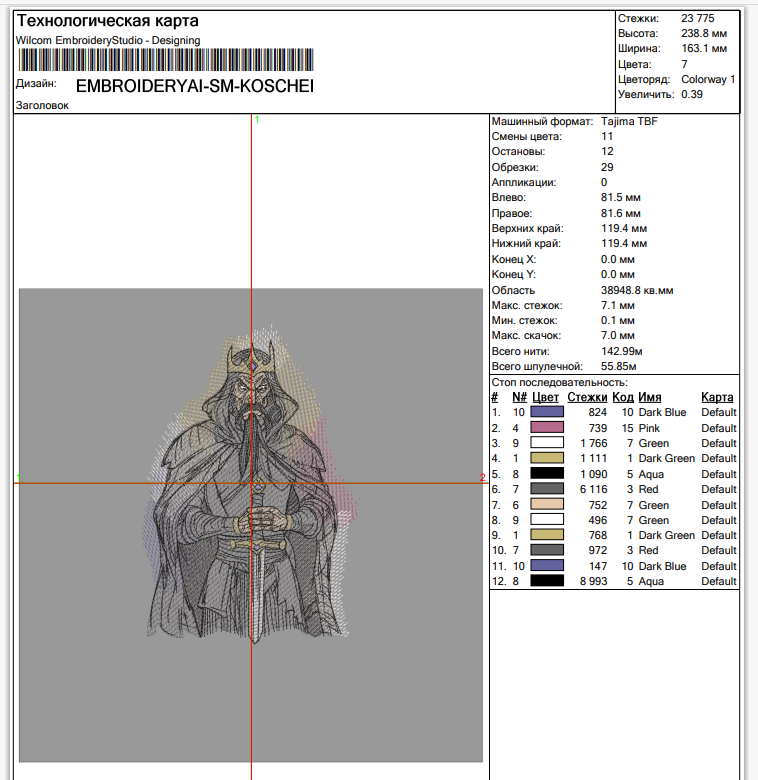758x780 pixels.
Task: Click the Dark Blue swatch in row 1
Action: (547, 412)
